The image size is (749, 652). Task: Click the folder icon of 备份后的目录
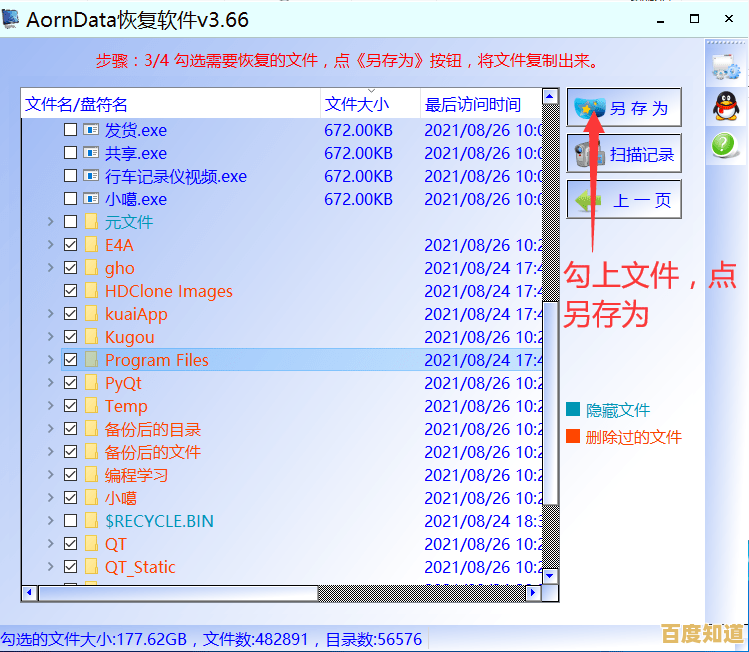click(91, 428)
